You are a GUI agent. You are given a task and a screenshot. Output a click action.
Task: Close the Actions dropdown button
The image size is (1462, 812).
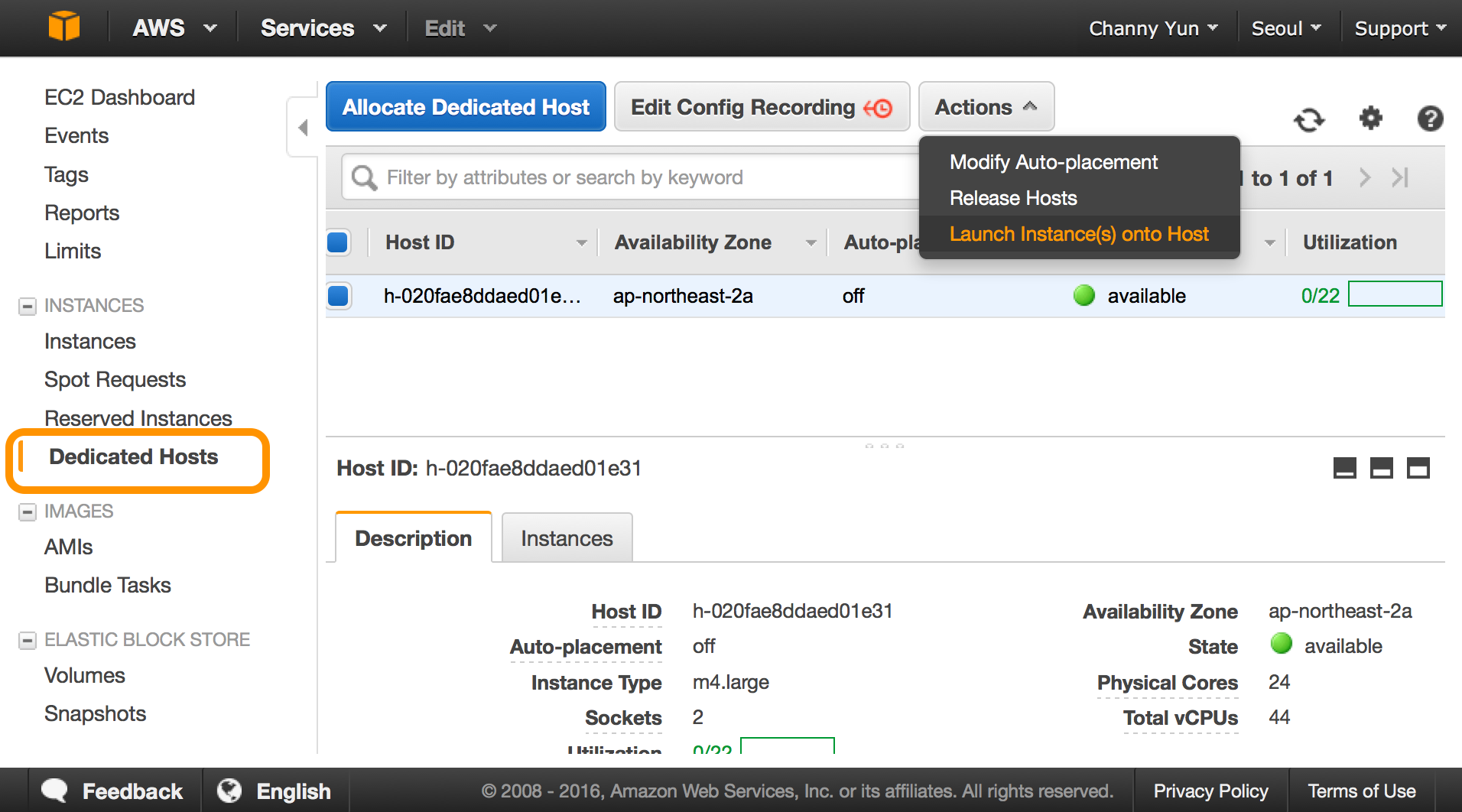(x=986, y=107)
